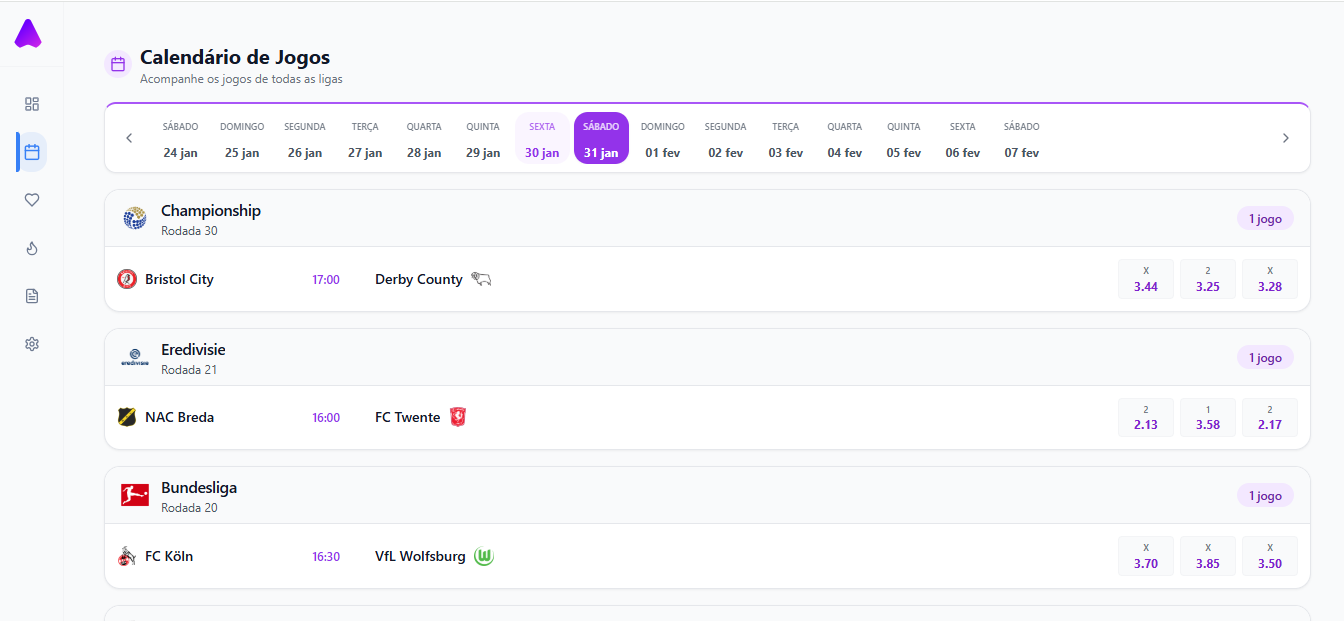Viewport: 1344px width, 621px height.
Task: Click the app logo at the top left
Action: tap(28, 33)
